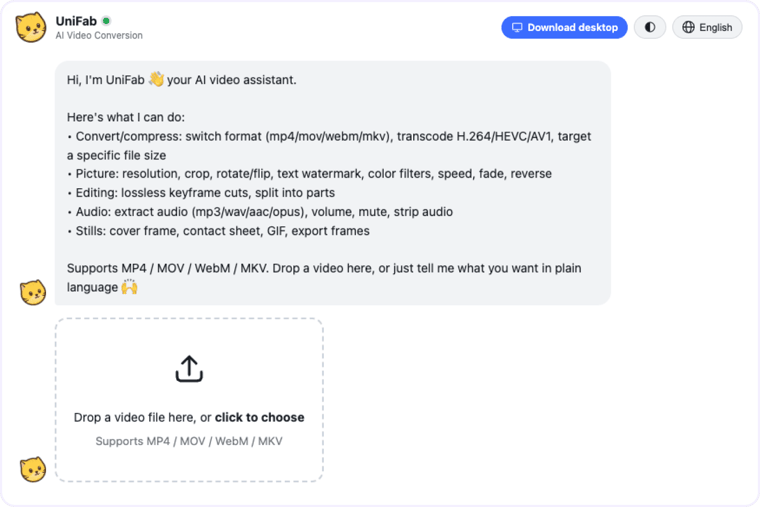Click the green online status dot
The width and height of the screenshot is (760, 507).
point(106,21)
